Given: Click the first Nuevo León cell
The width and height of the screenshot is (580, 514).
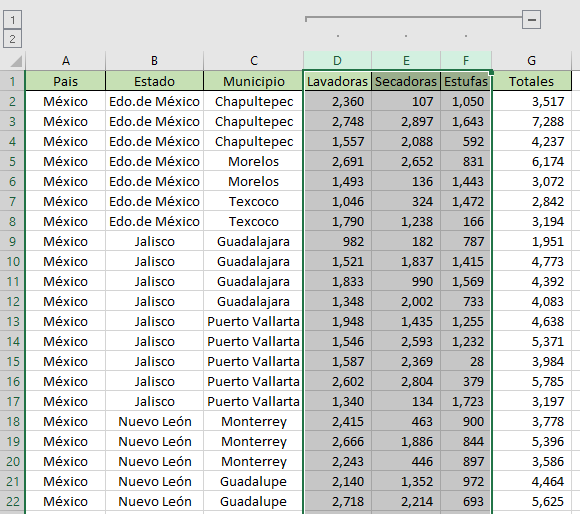Looking at the screenshot, I should pyautogui.click(x=154, y=421).
